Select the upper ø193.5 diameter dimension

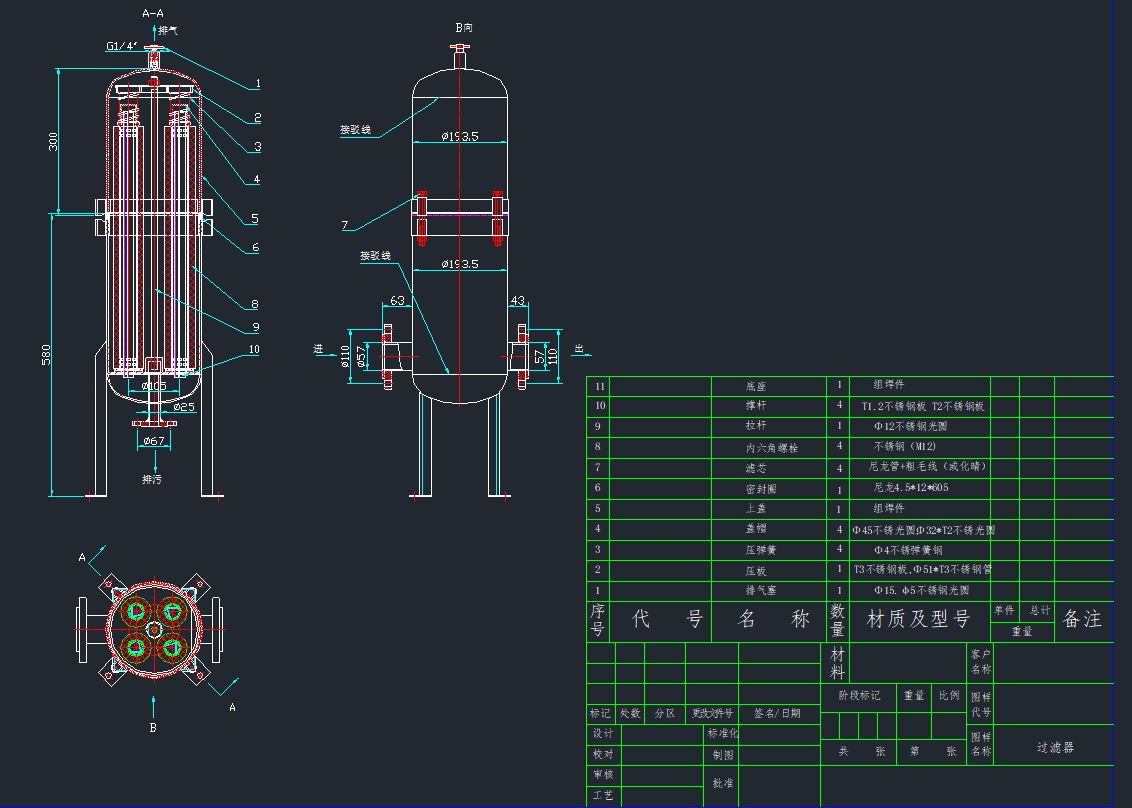[459, 136]
